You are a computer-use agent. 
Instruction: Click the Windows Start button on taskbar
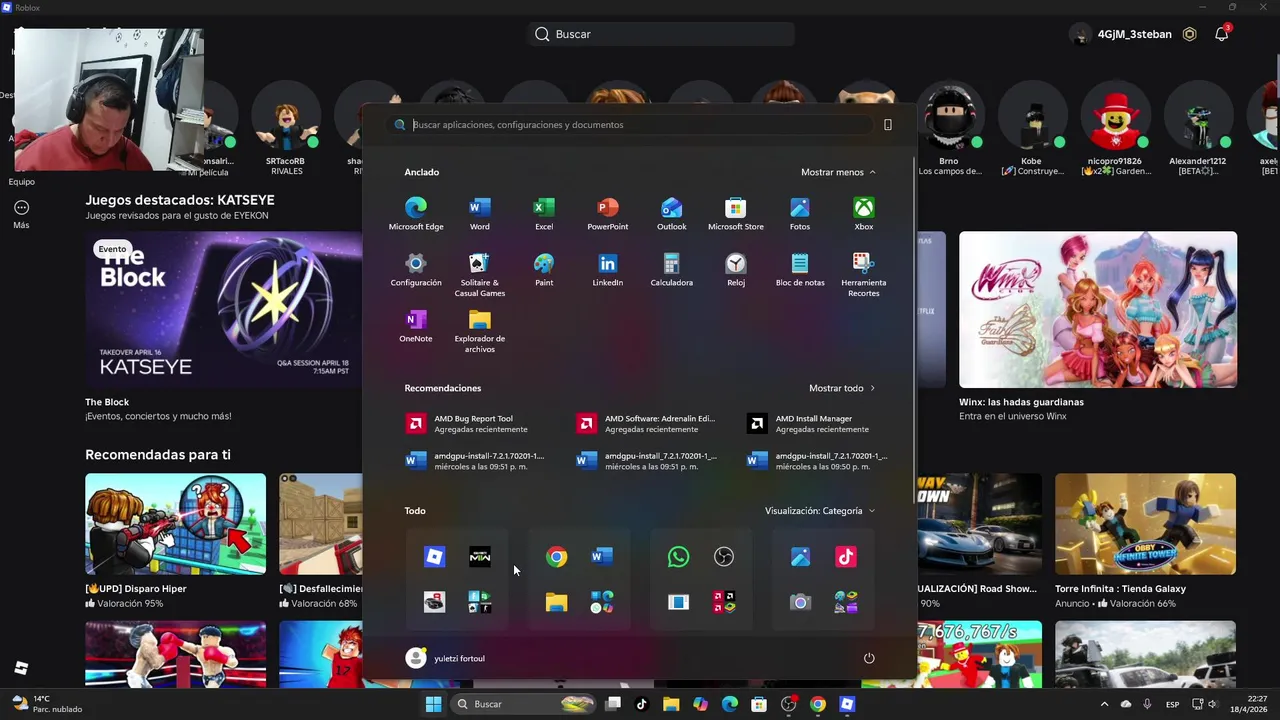433,704
